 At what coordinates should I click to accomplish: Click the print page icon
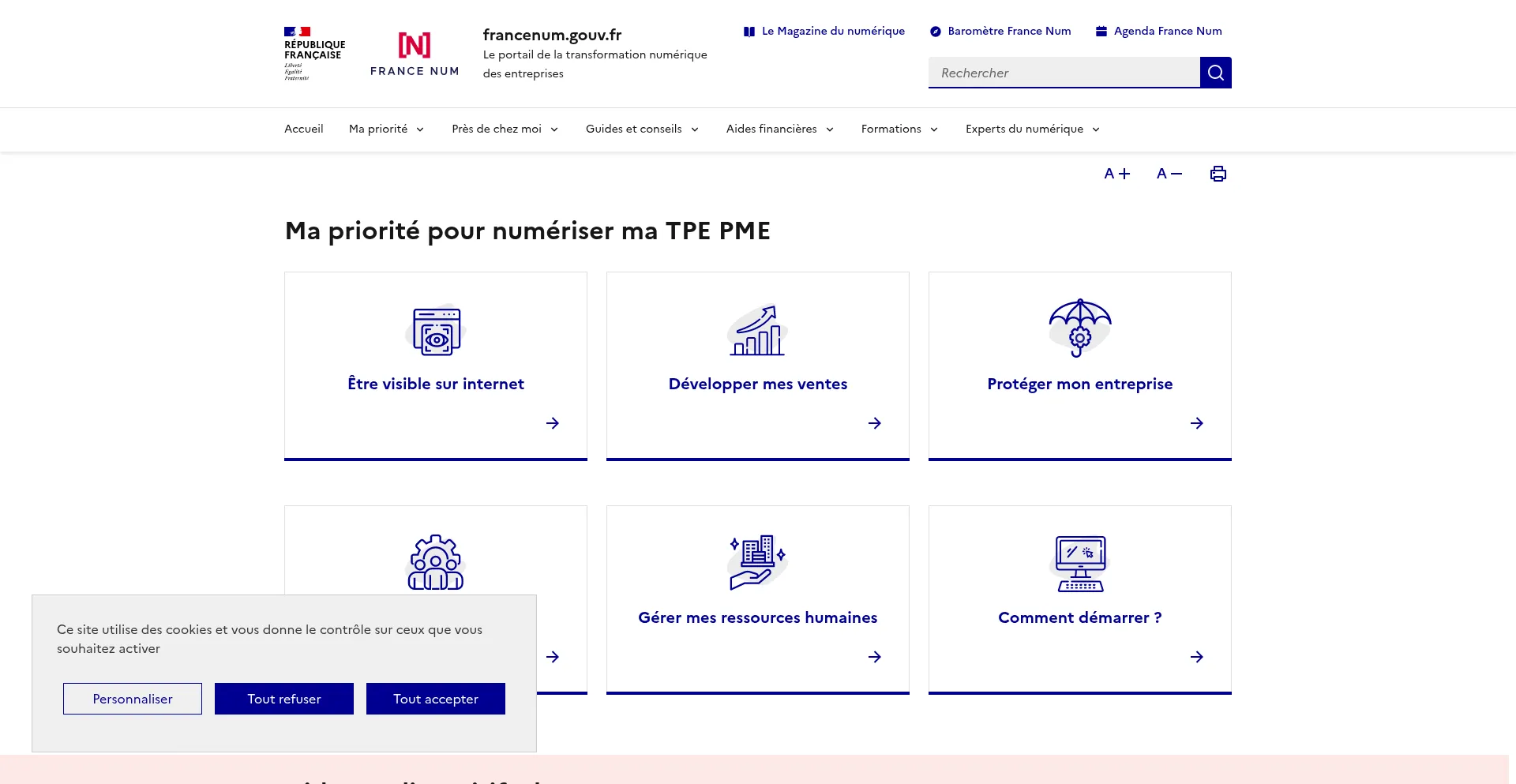click(x=1218, y=174)
